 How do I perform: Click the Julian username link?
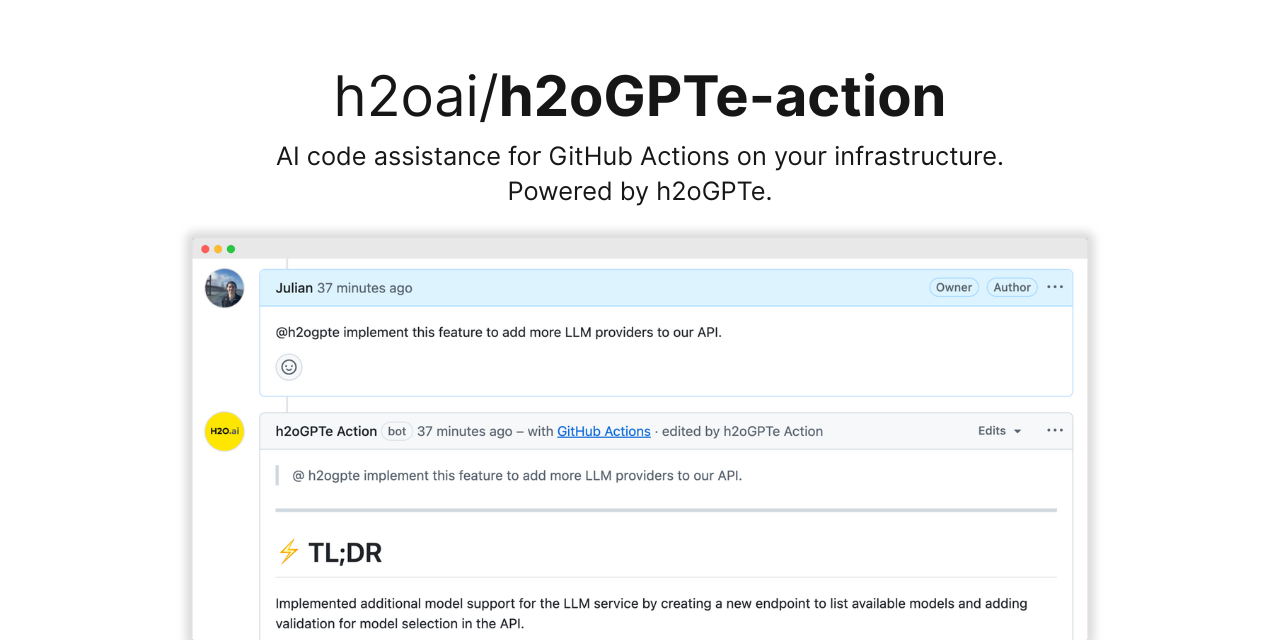pyautogui.click(x=294, y=288)
